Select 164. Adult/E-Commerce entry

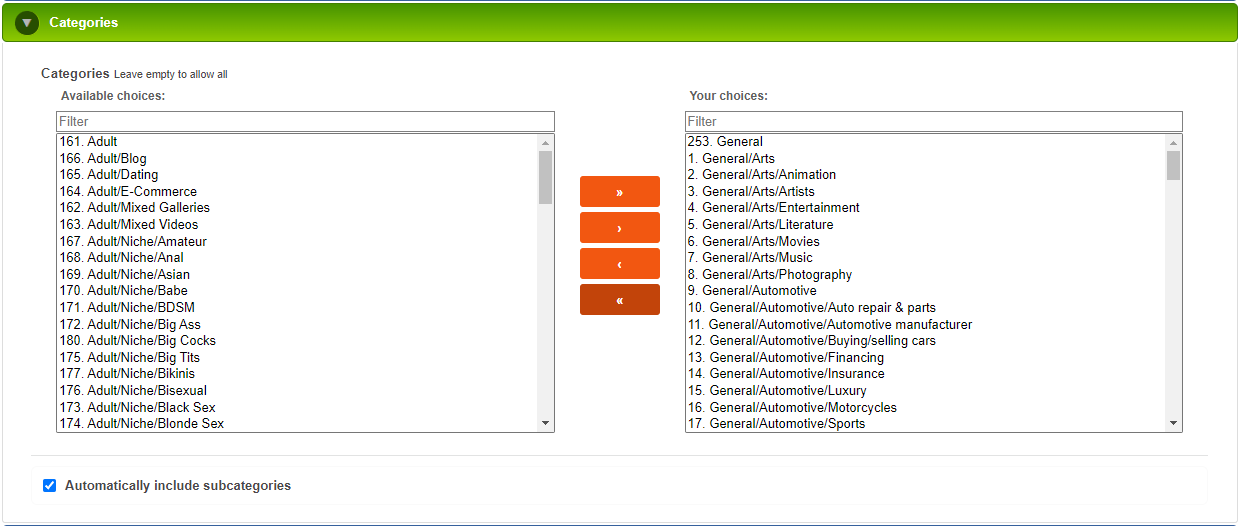(x=297, y=191)
